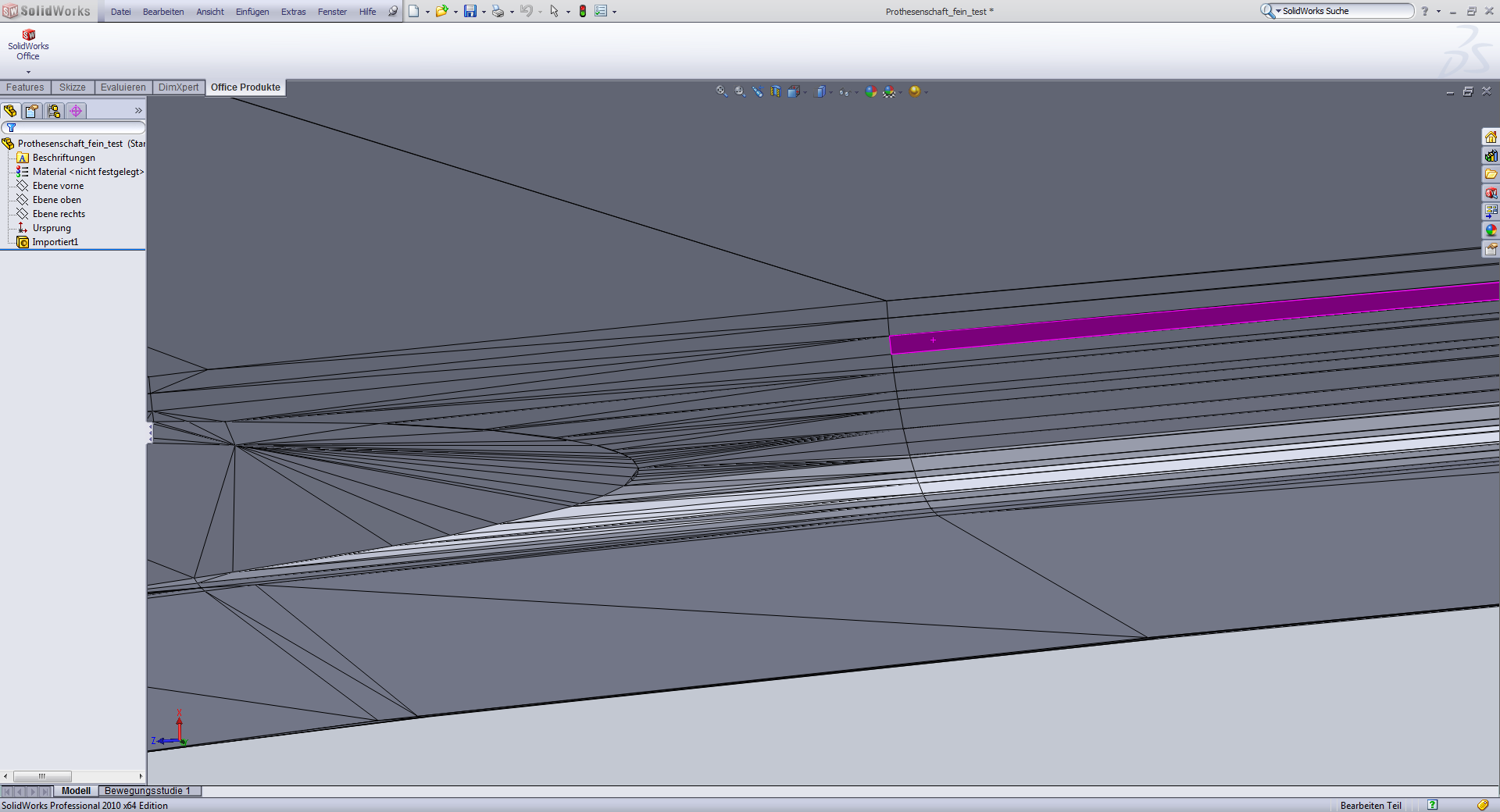The image size is (1500, 812).
Task: Click the magenta highlighted face in the model
Action: [x=1172, y=320]
